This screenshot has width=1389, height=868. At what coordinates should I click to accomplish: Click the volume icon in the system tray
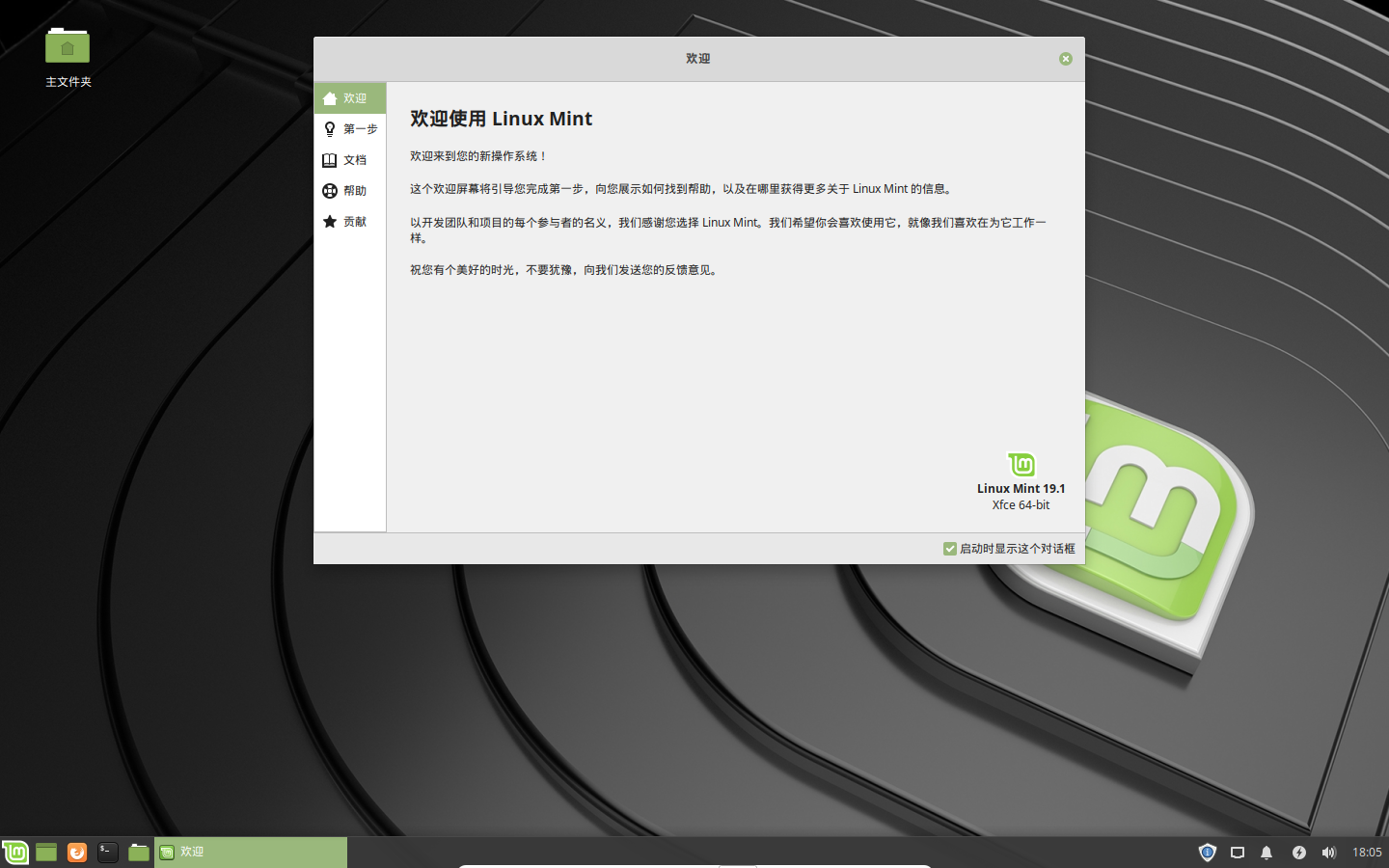point(1328,852)
